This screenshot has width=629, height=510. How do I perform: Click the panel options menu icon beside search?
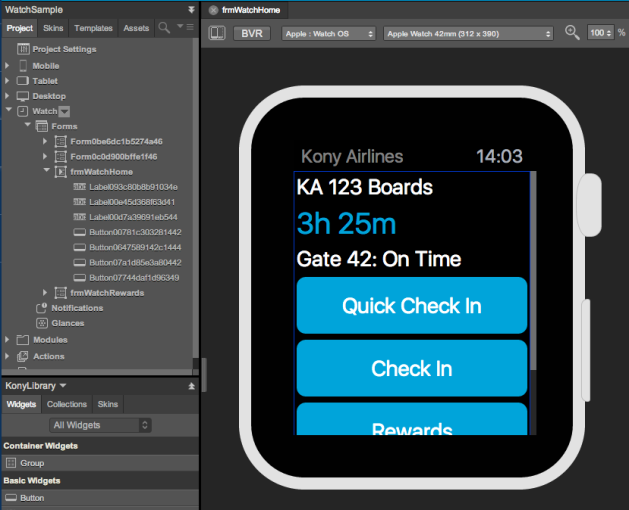click(x=185, y=27)
